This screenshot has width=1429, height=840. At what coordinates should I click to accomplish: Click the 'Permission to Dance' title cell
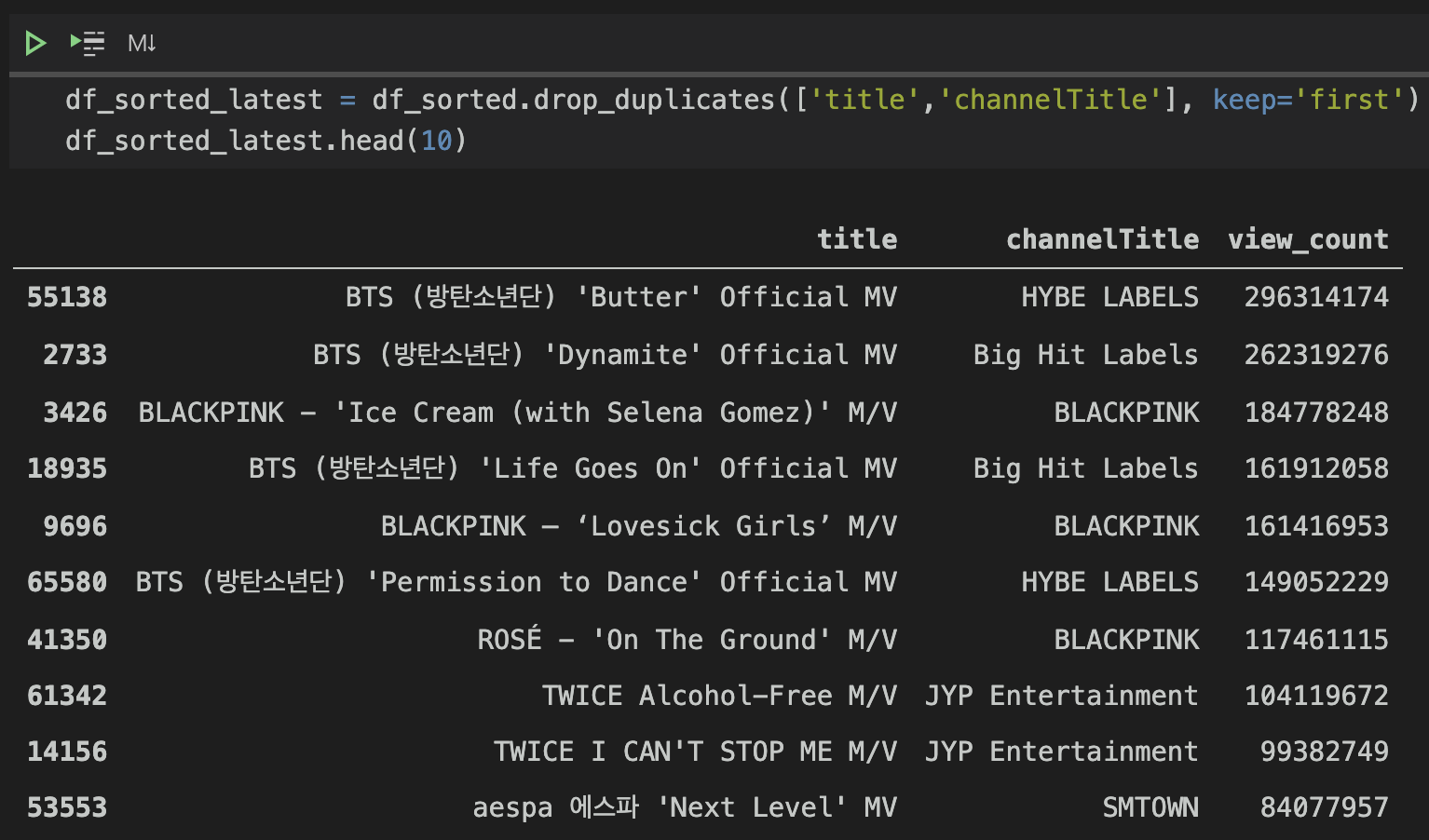point(517,582)
